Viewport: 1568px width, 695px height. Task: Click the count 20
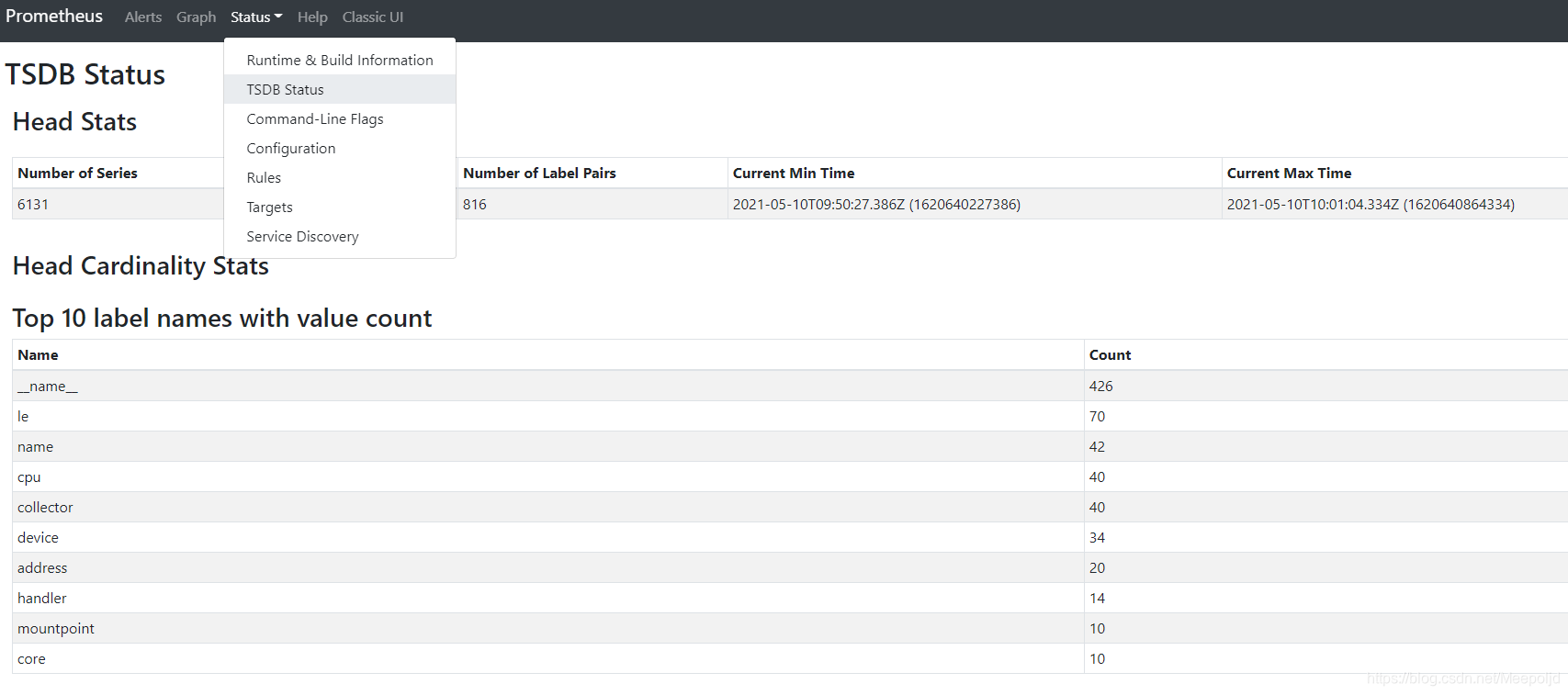click(1098, 567)
